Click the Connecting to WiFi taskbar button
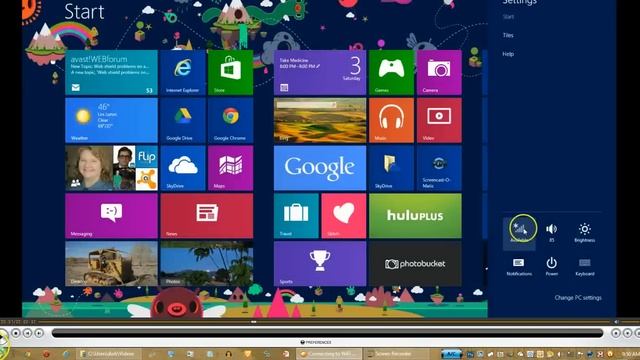Viewport: 640px width, 360px height. [x=329, y=354]
